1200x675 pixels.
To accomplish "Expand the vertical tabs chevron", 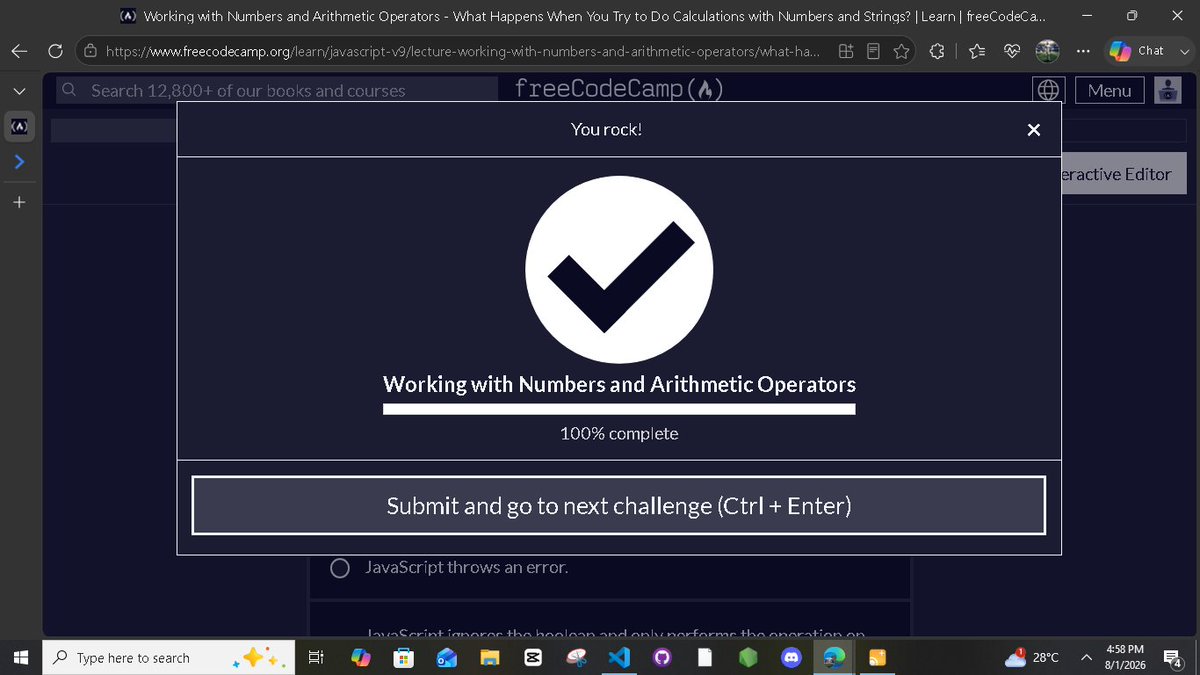I will [x=19, y=90].
